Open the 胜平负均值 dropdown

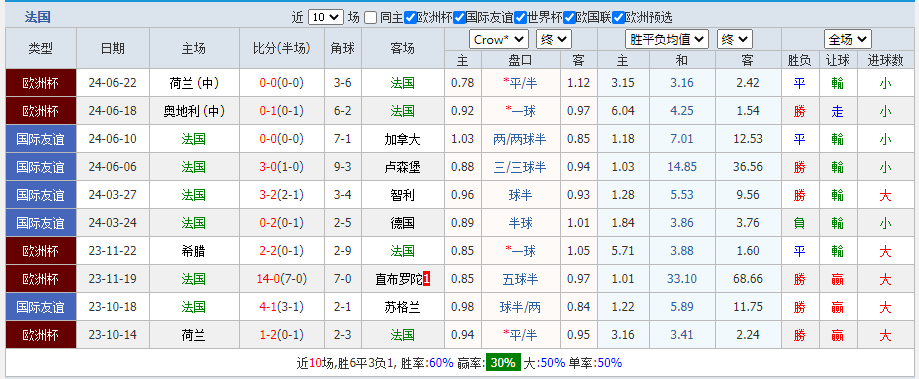tap(667, 40)
